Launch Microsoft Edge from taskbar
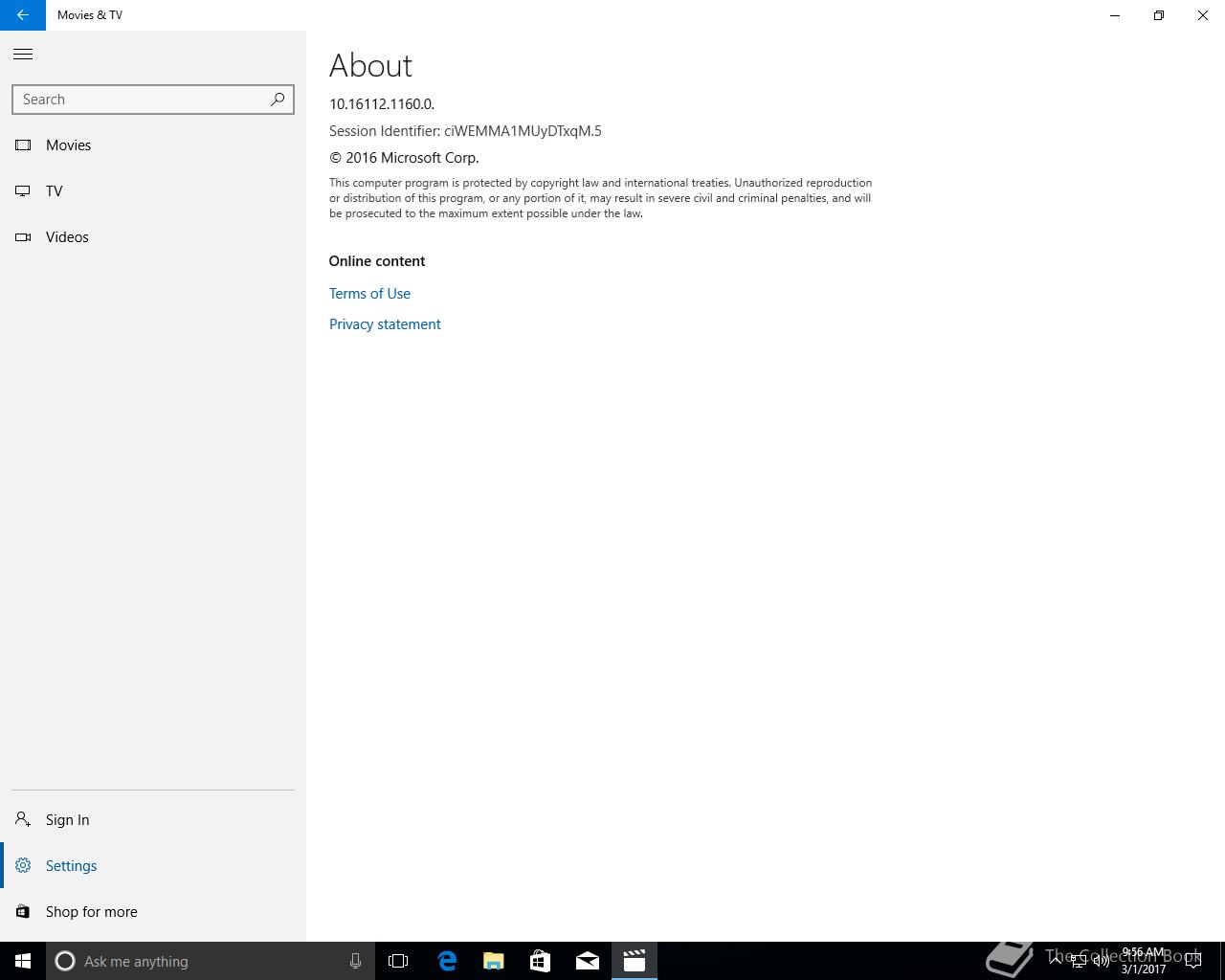1225x980 pixels. (447, 961)
